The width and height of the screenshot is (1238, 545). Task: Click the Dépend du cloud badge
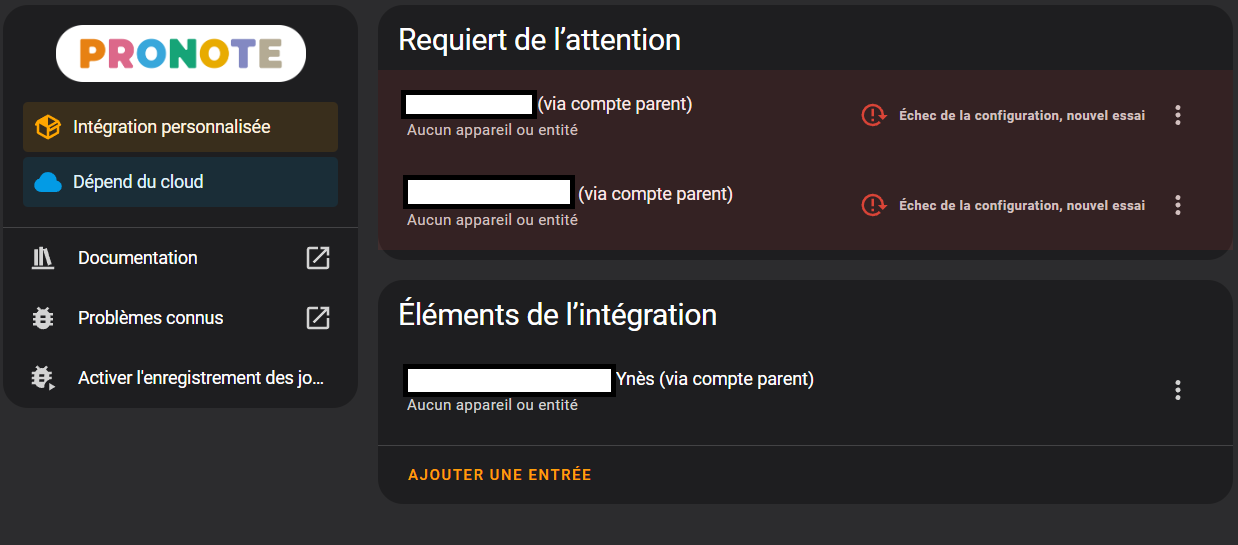(180, 182)
